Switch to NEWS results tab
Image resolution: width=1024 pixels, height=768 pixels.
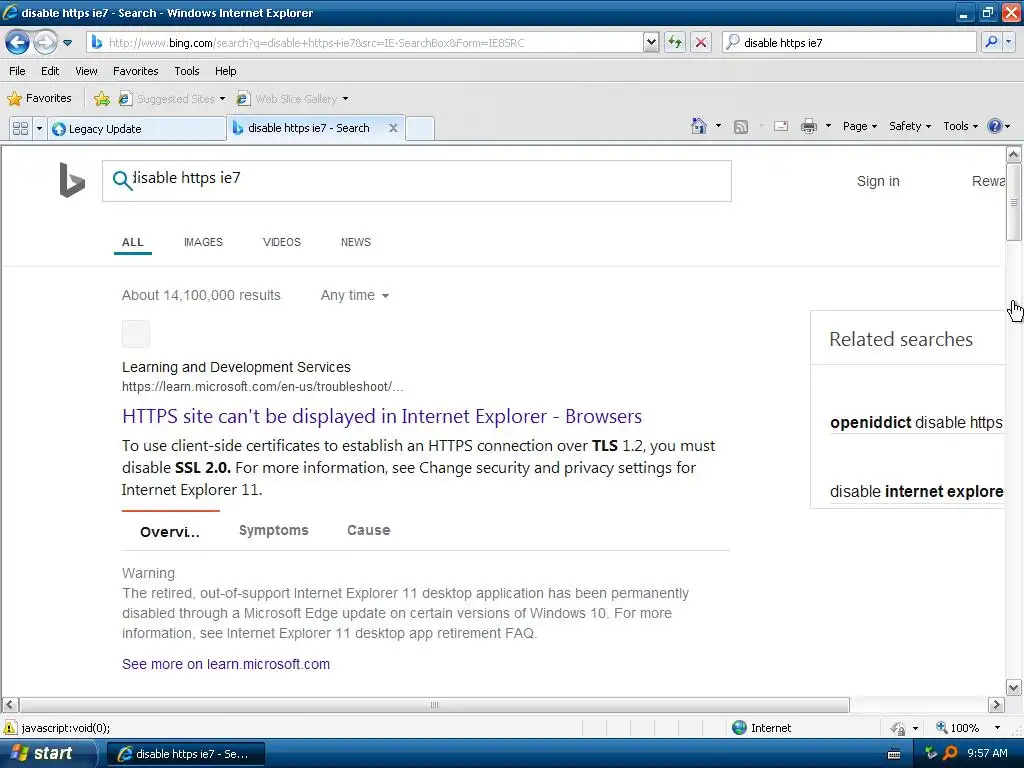[x=355, y=242]
